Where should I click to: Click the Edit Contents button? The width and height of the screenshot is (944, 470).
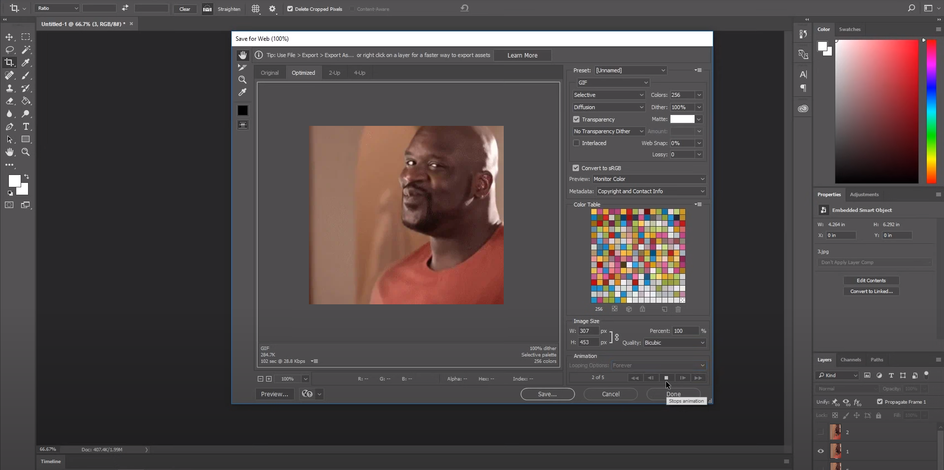(871, 280)
